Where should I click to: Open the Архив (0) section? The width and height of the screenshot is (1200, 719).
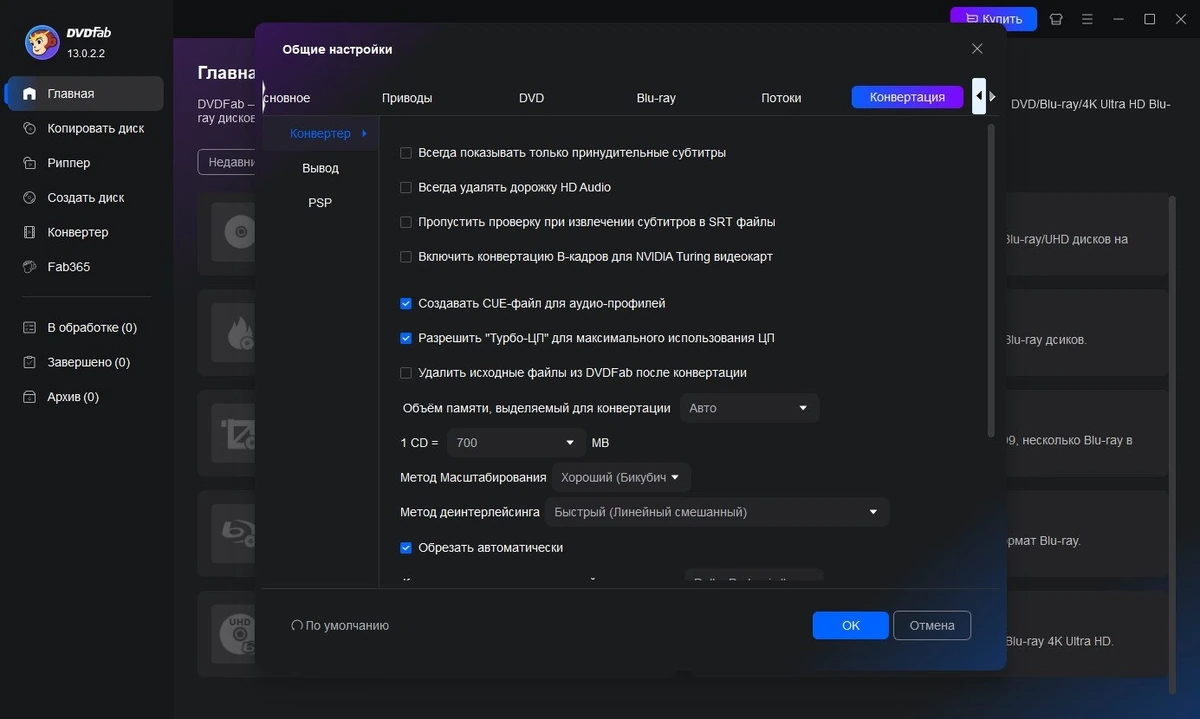84,397
